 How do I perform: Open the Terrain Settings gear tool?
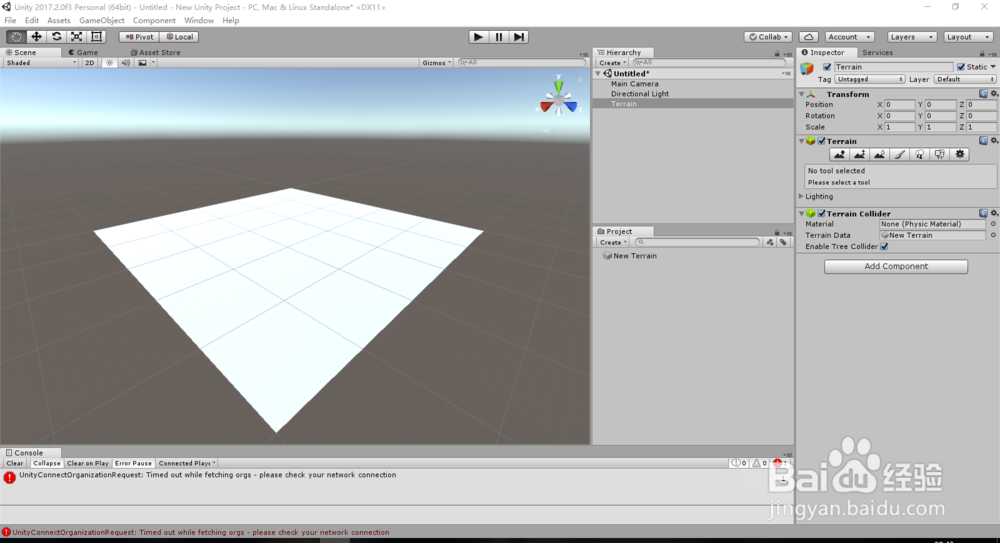click(x=960, y=154)
